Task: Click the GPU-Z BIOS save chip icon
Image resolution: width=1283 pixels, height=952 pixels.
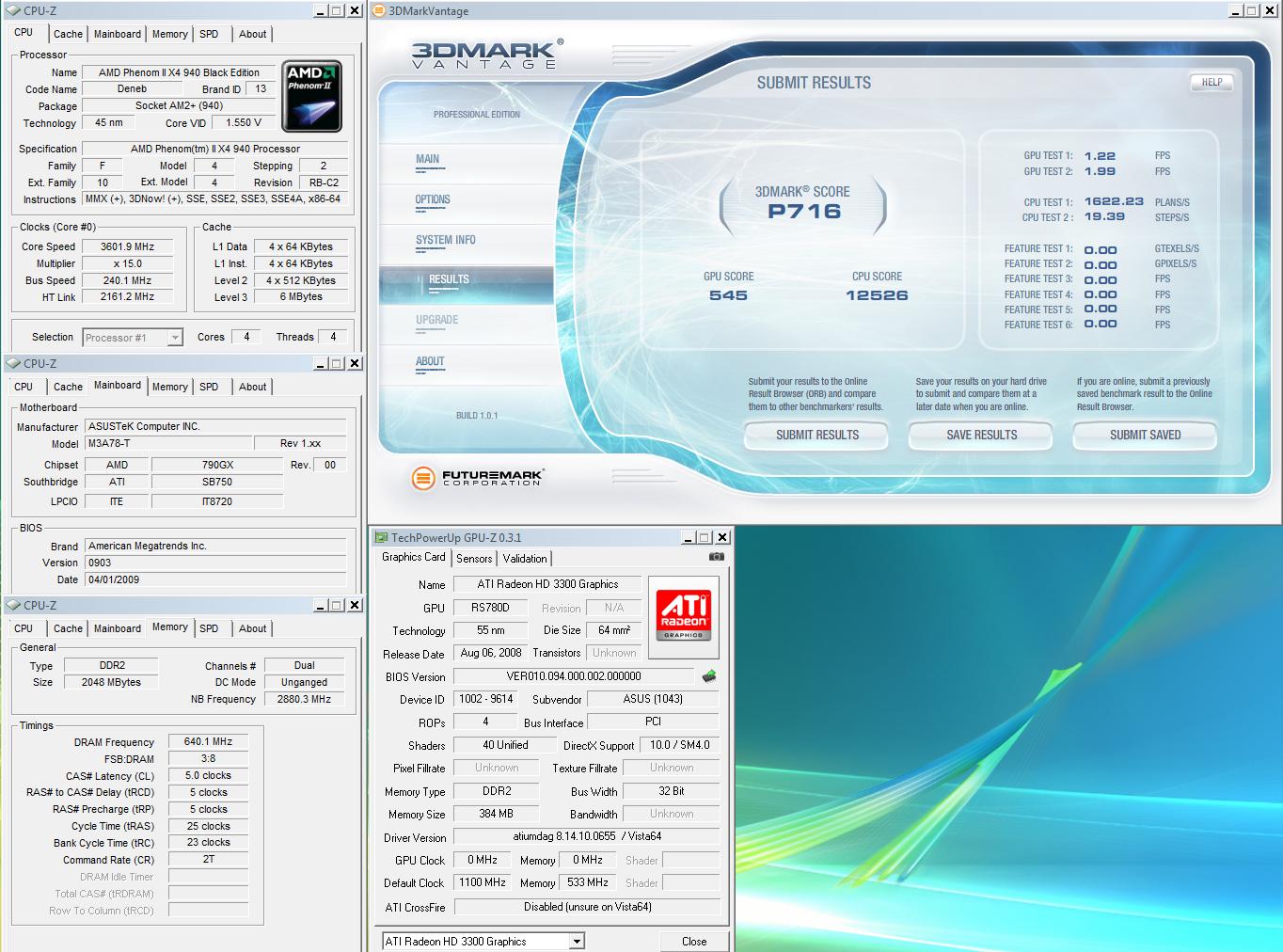Action: pyautogui.click(x=709, y=675)
